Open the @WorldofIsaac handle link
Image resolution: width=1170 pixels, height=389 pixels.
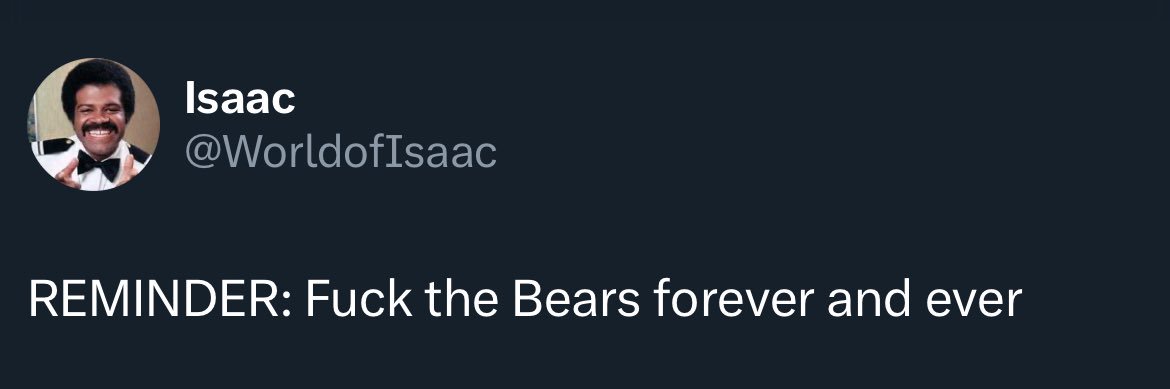click(x=340, y=152)
